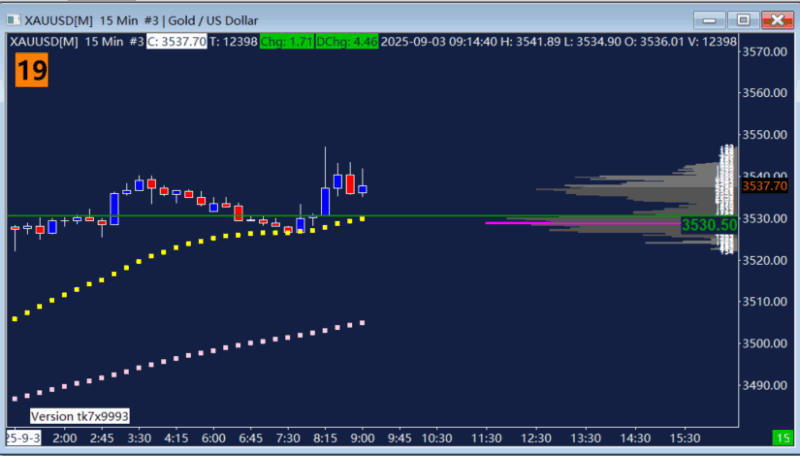Click the tall blue candle near 8:15
The width and height of the screenshot is (800, 456).
(x=325, y=200)
